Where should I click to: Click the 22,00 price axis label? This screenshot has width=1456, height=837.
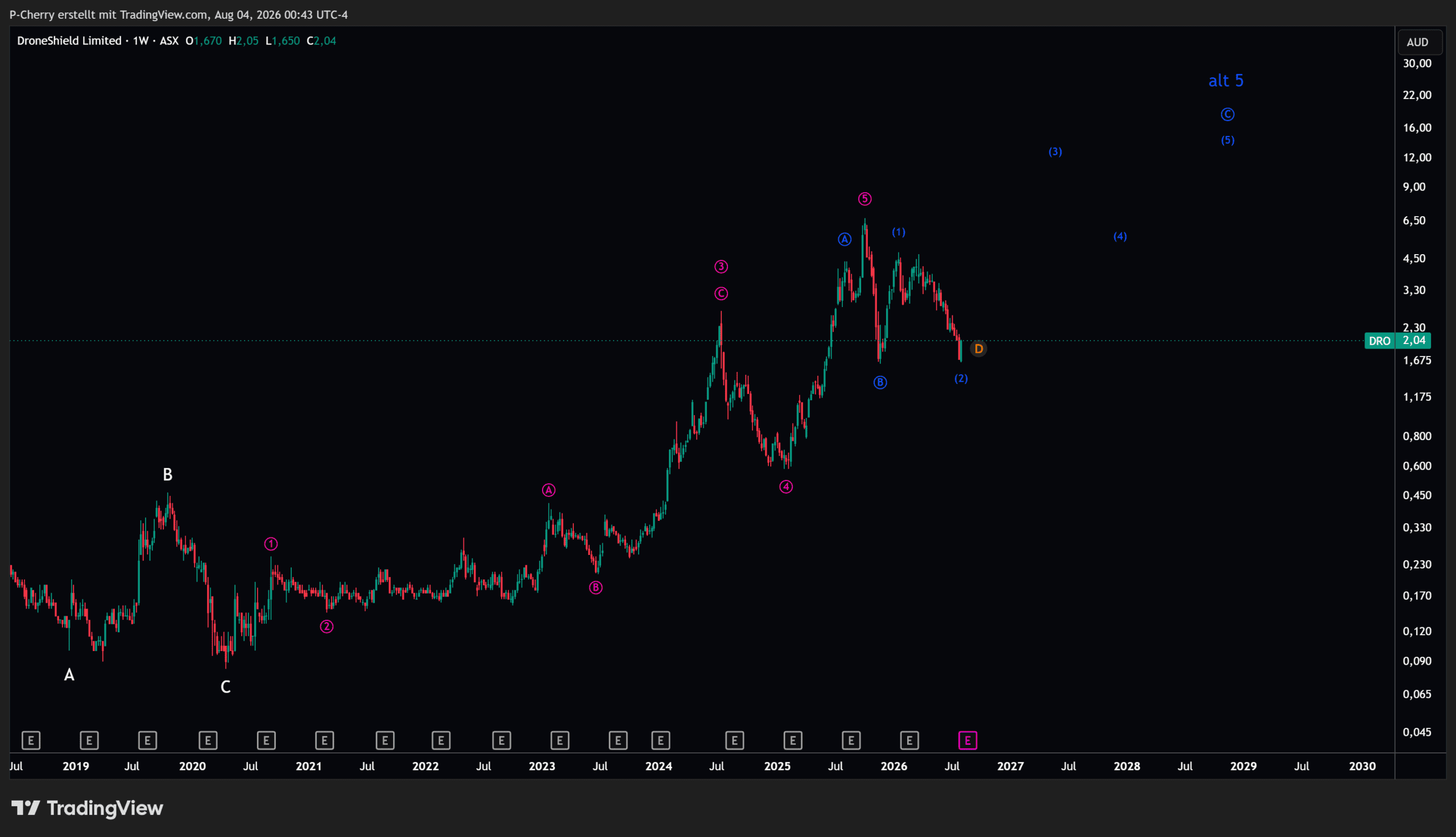click(1417, 95)
